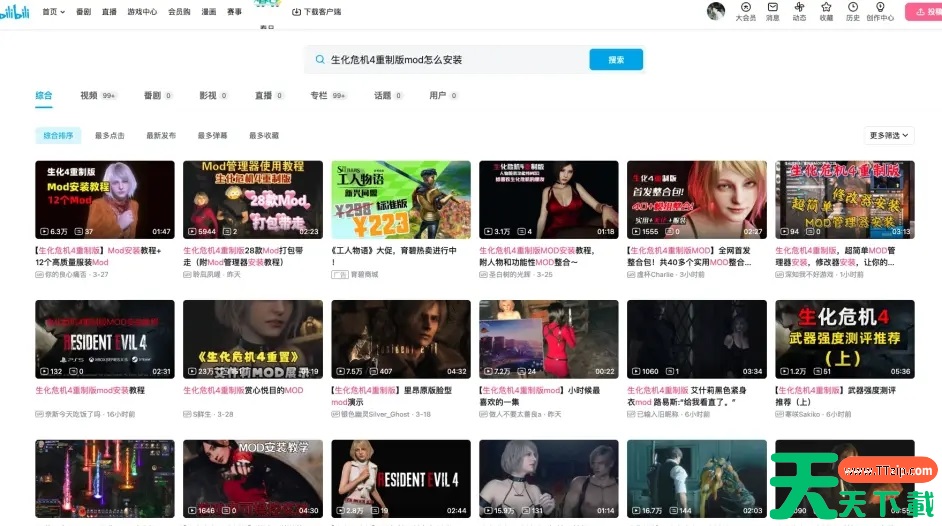Open the 7.5万 plays 04:32 video thumbnail
The width and height of the screenshot is (942, 526).
pyautogui.click(x=401, y=339)
